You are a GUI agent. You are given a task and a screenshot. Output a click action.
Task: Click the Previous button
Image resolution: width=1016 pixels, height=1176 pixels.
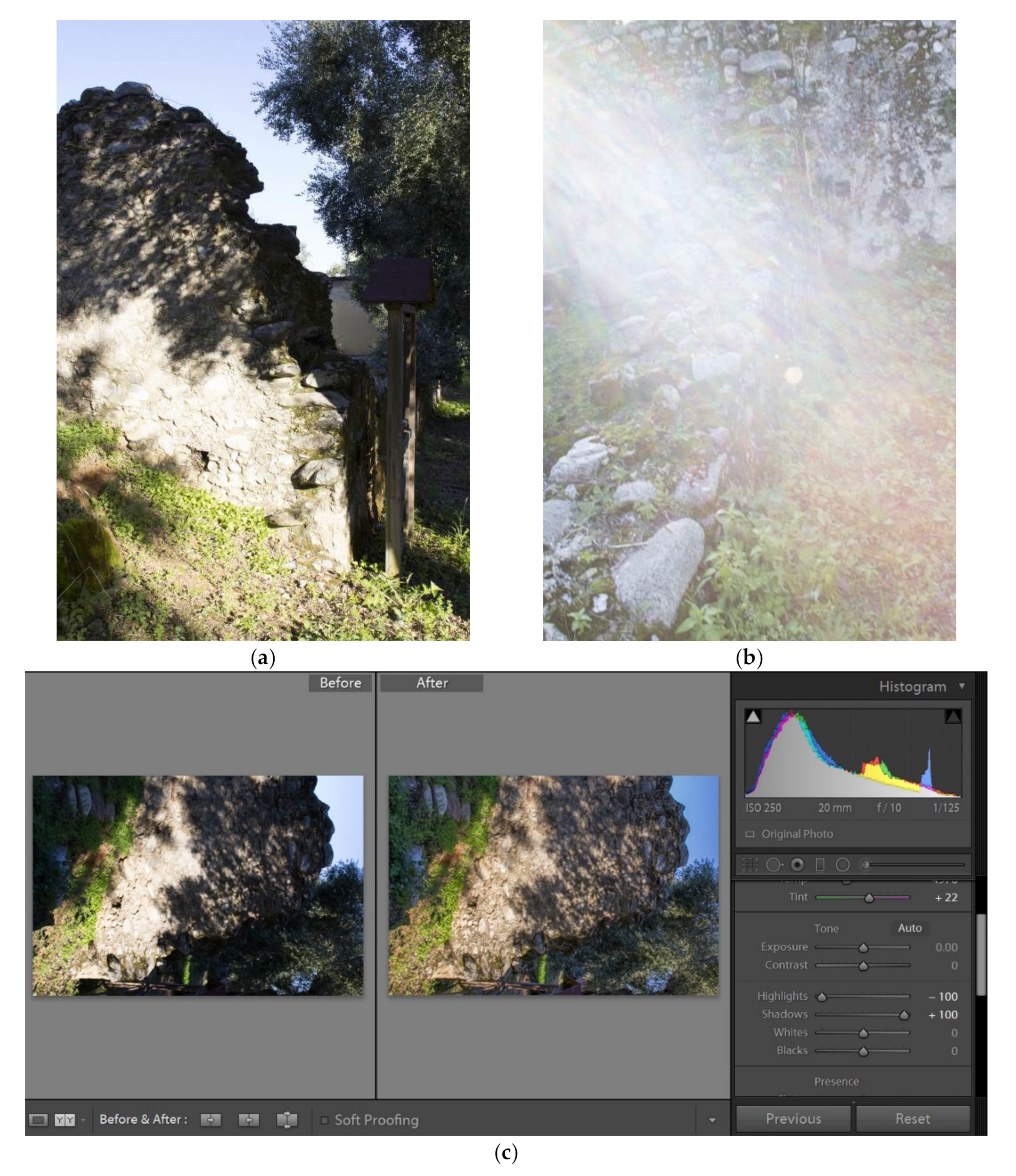[x=793, y=1119]
